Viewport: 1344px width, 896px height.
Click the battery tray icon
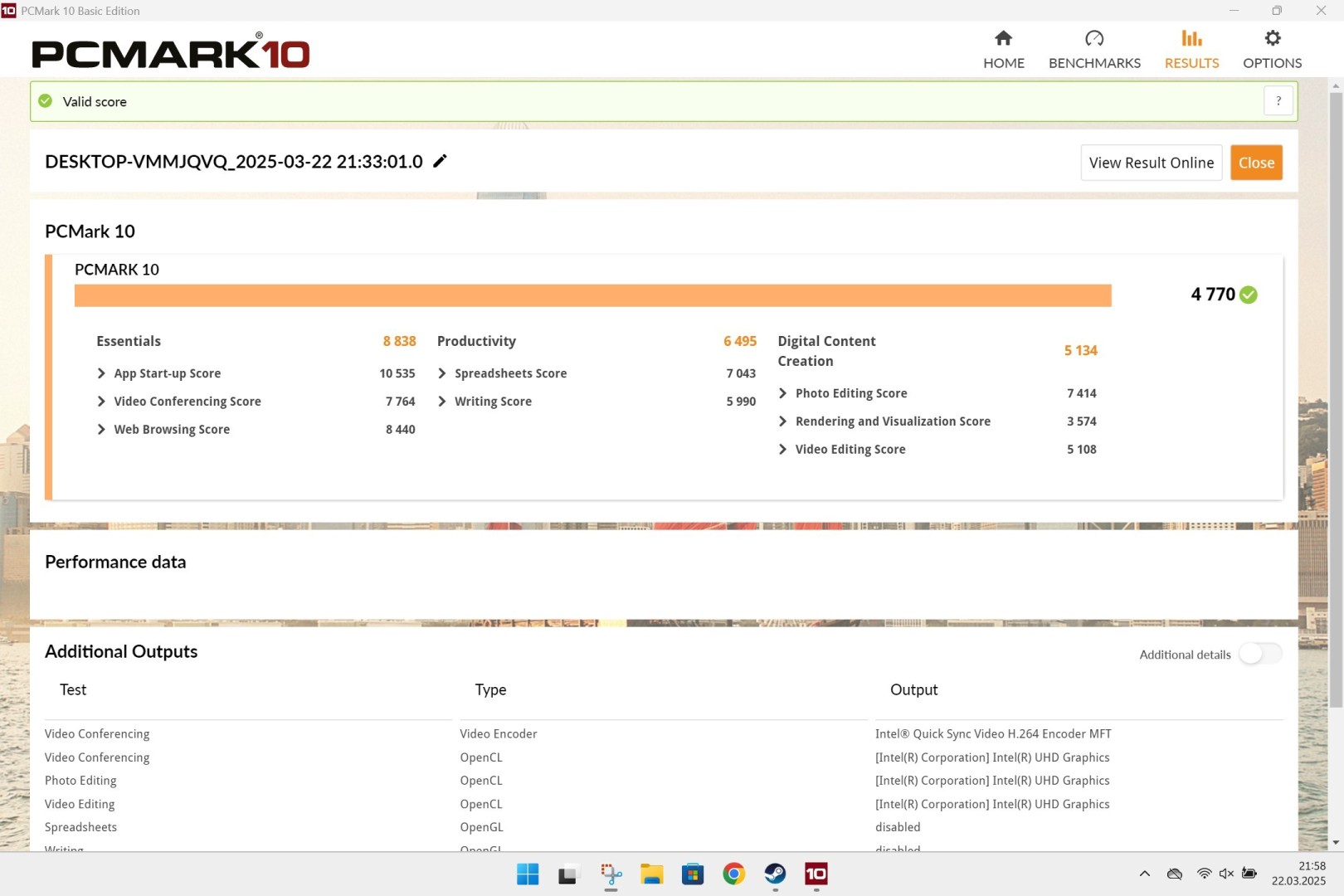click(x=1249, y=874)
